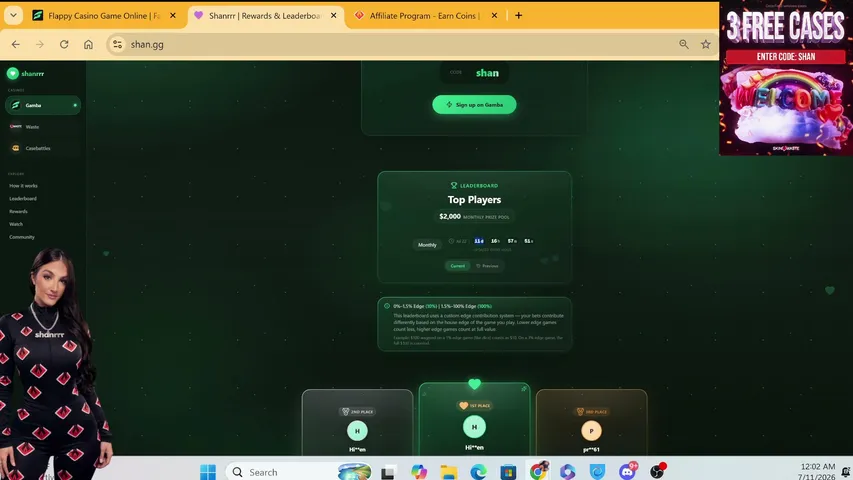Close the Affiliate Program tab

tap(494, 16)
